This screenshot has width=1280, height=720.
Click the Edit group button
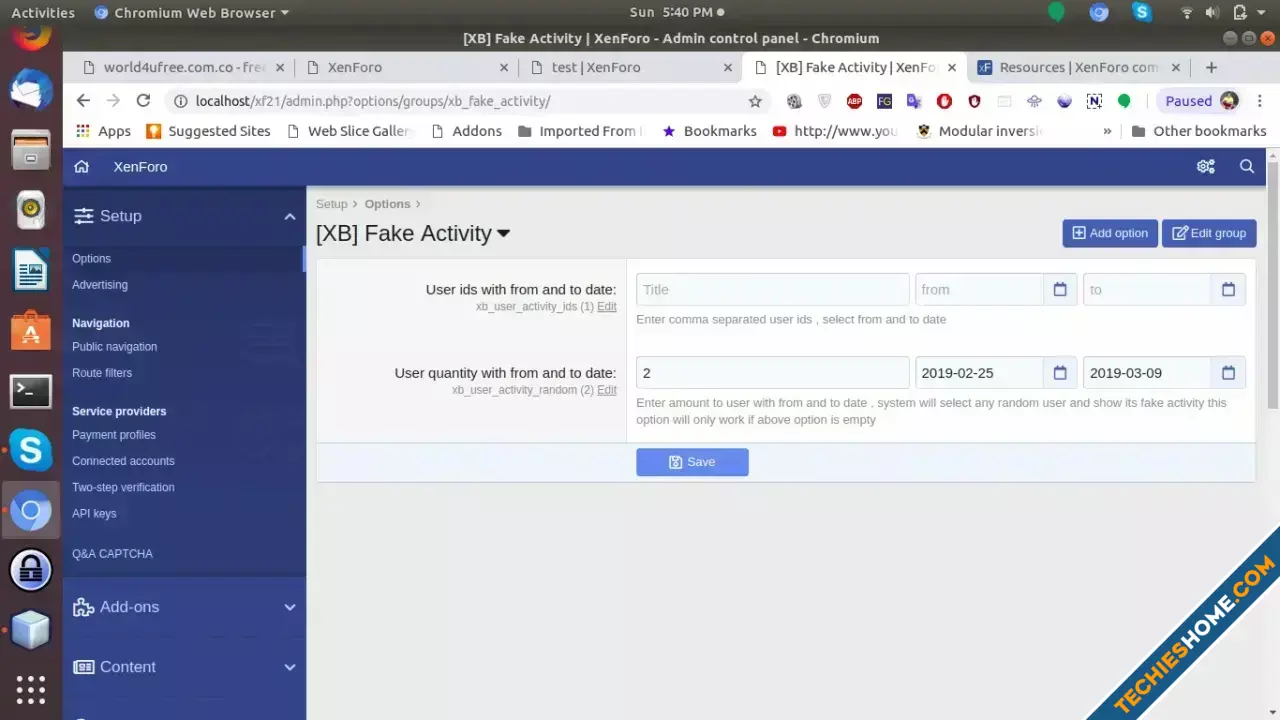click(1209, 233)
